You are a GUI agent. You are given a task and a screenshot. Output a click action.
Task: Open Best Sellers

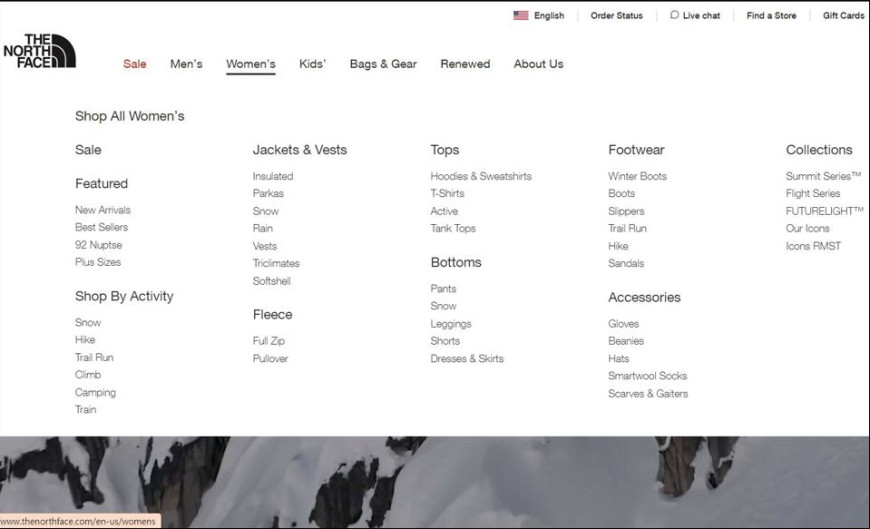(x=102, y=227)
